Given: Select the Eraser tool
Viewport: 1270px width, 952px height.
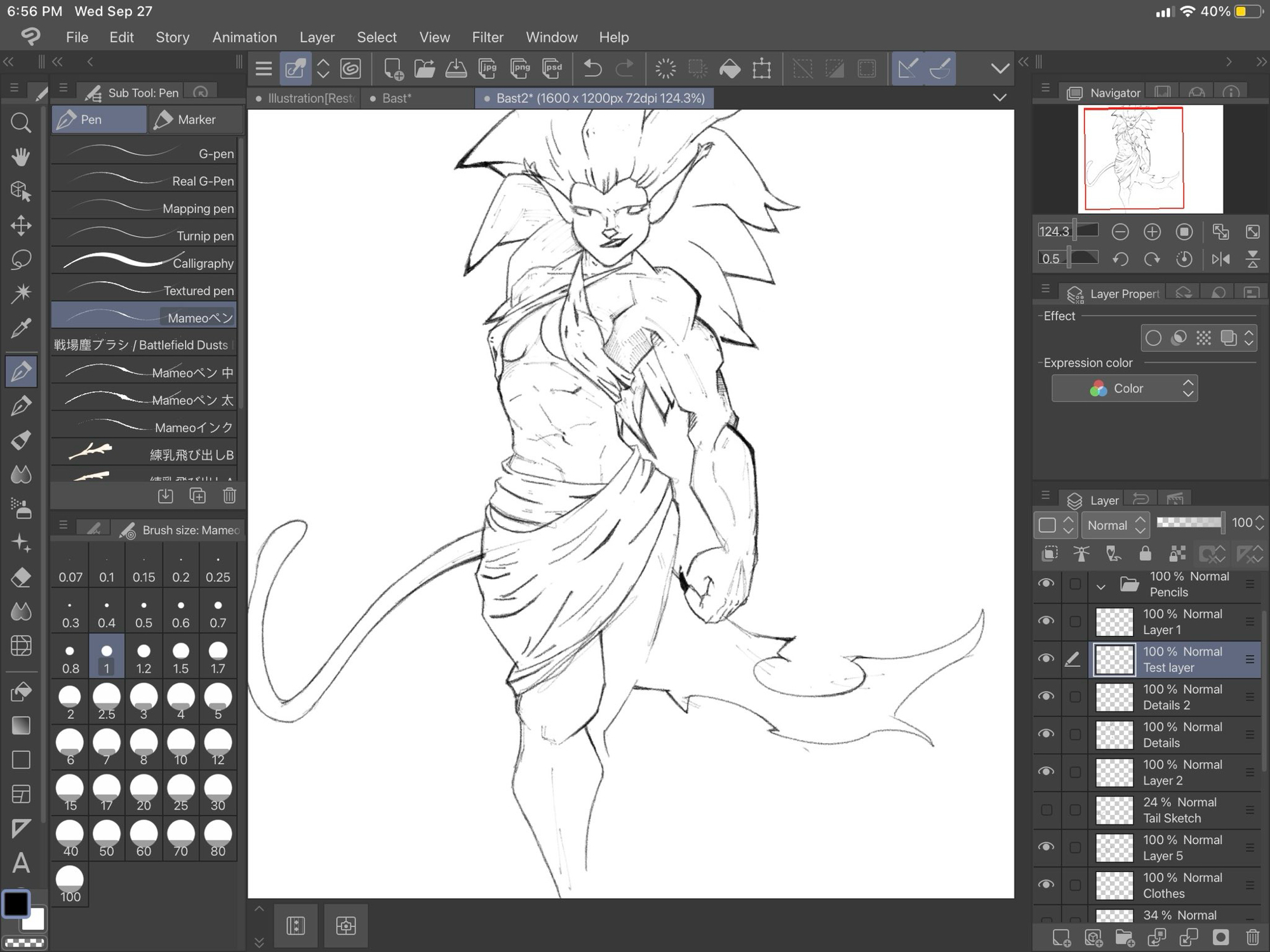Looking at the screenshot, I should pos(21,578).
